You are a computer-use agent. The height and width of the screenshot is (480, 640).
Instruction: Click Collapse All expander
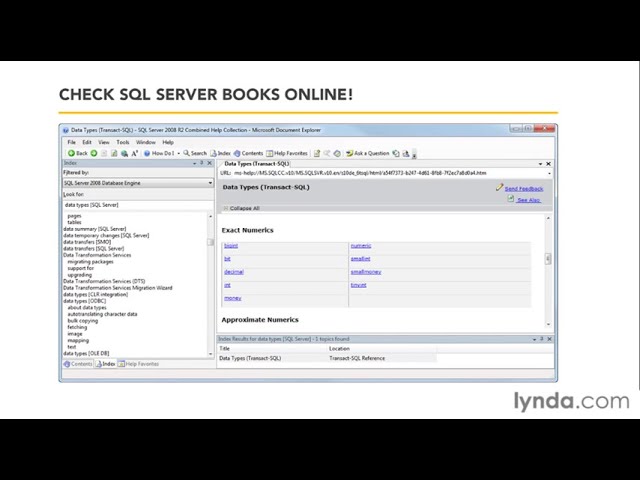tap(242, 208)
